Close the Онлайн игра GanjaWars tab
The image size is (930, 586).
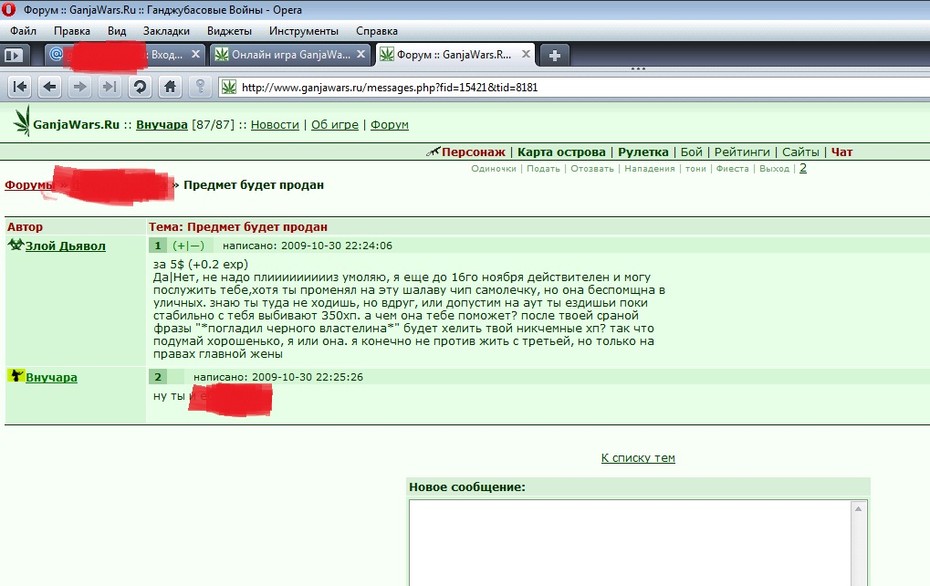pyautogui.click(x=361, y=54)
